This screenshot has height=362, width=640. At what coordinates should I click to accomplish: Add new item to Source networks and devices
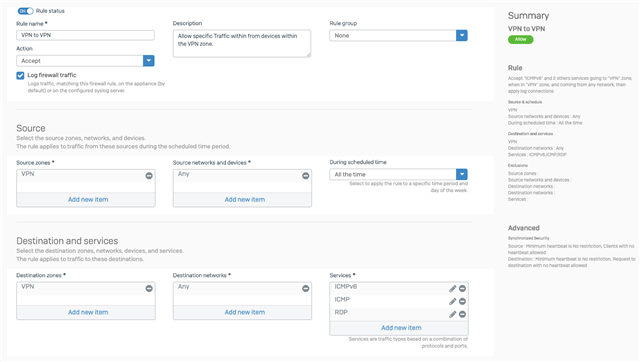coord(244,200)
